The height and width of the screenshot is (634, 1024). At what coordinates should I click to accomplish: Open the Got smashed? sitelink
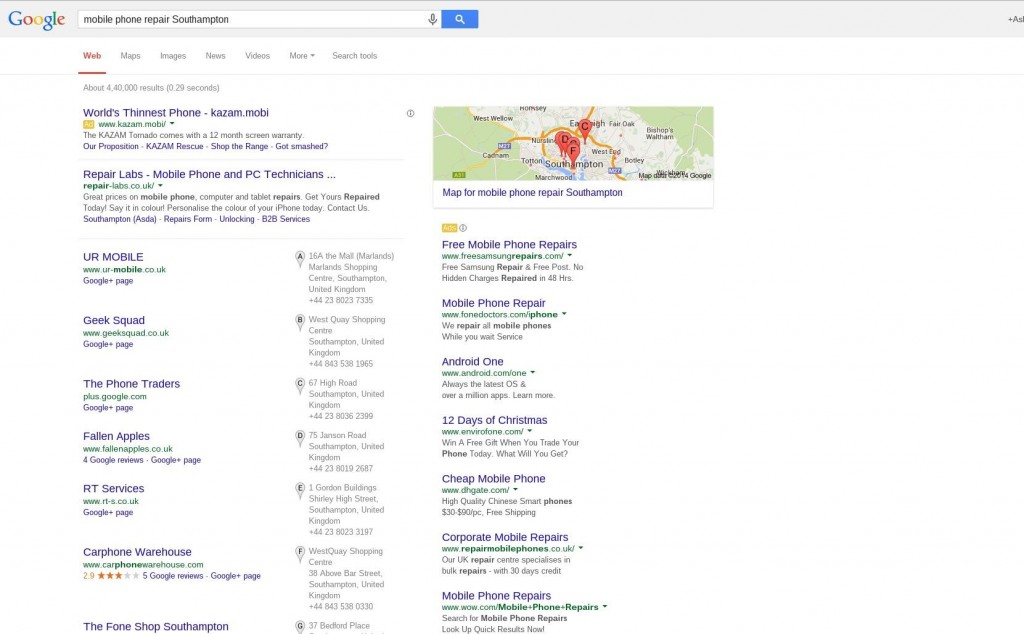coord(302,146)
